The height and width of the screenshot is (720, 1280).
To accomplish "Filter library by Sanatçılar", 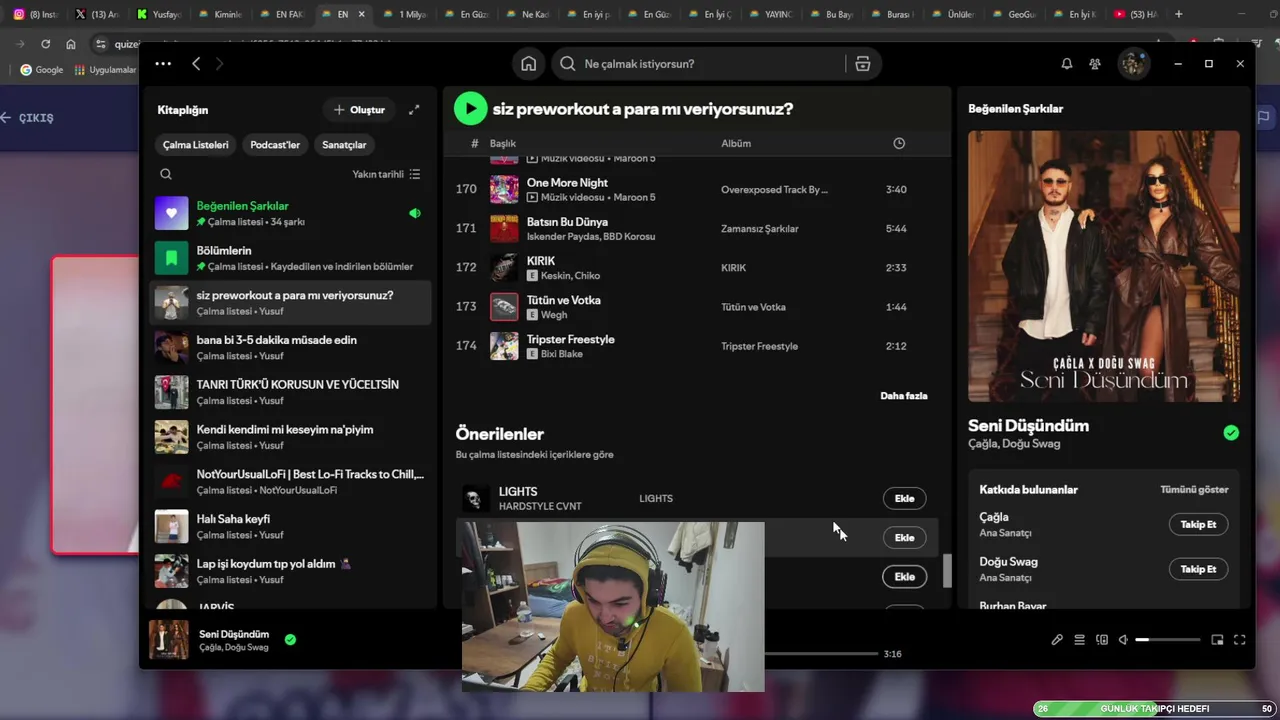I will (x=344, y=145).
